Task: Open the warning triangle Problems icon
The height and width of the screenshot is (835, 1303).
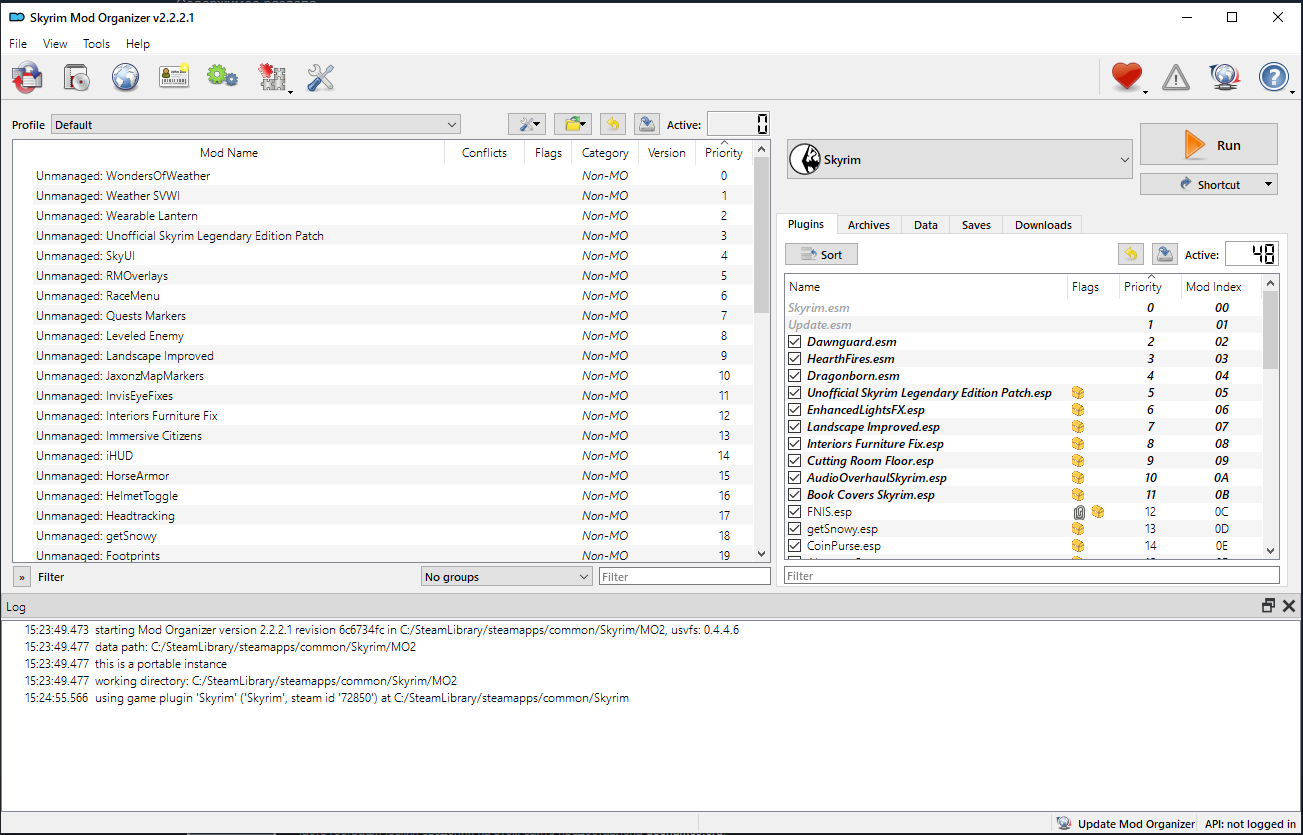Action: pos(1176,77)
